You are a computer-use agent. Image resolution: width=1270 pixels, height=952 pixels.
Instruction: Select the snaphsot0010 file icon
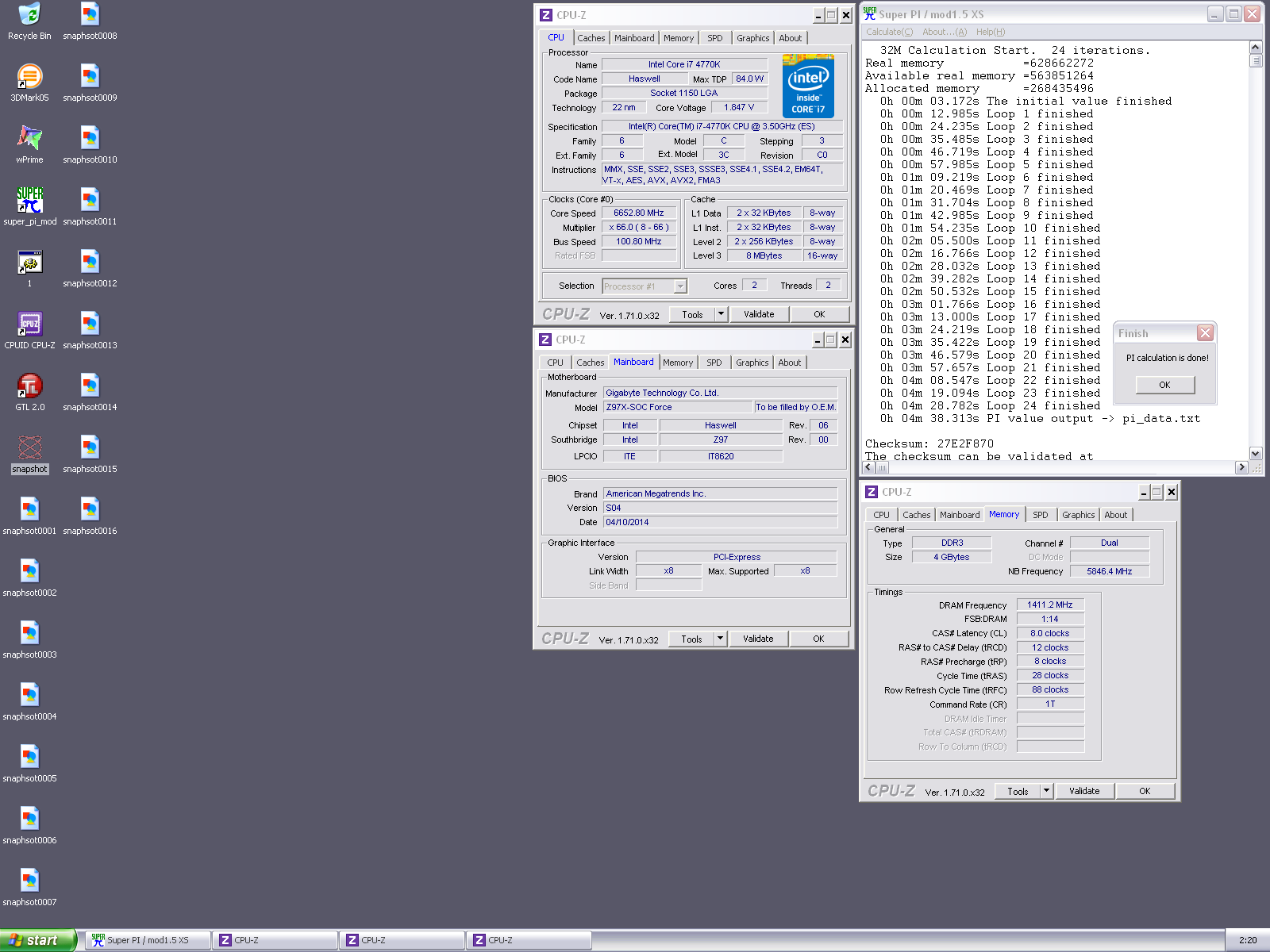pos(90,144)
